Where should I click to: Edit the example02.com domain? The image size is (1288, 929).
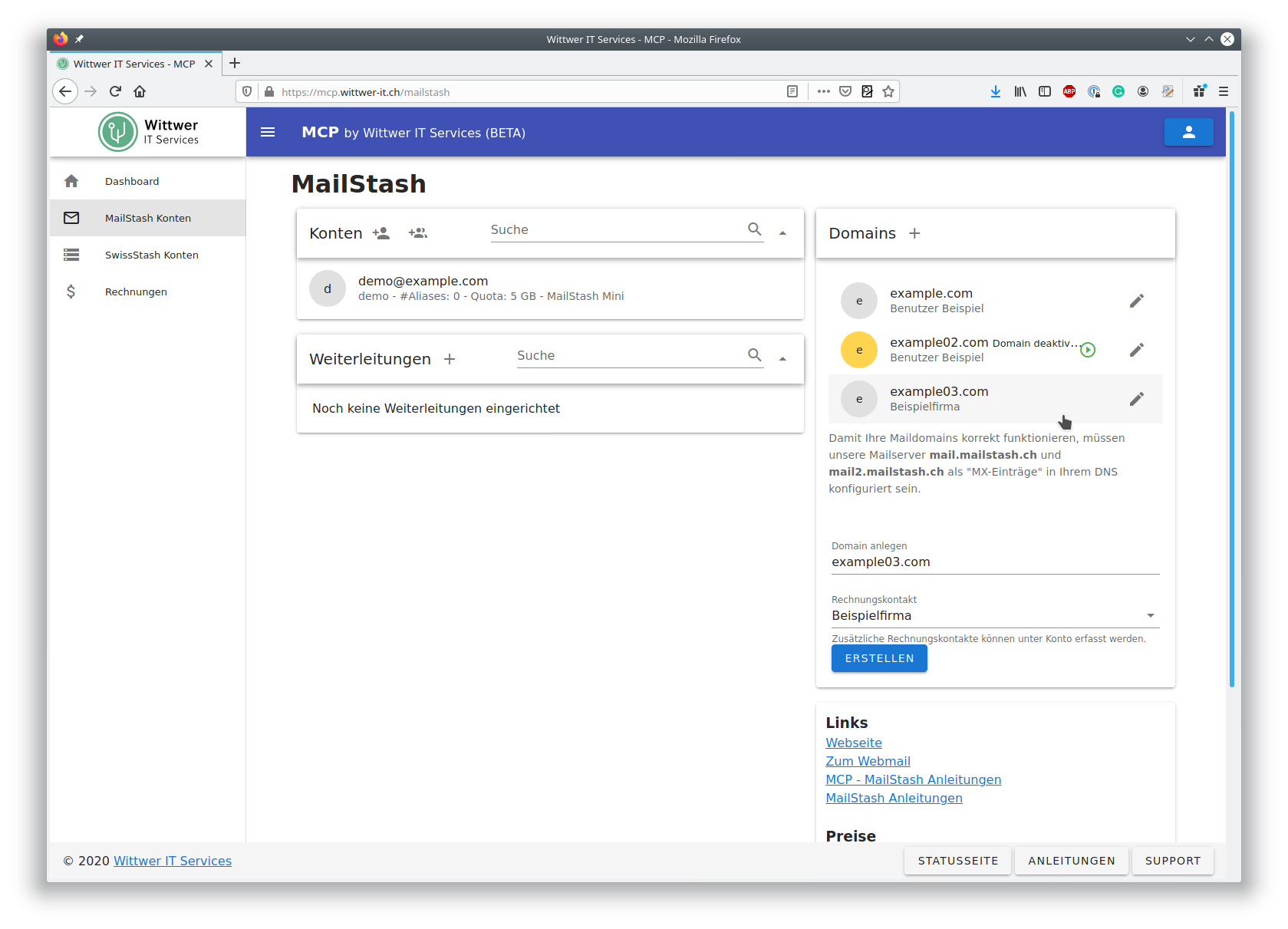pyautogui.click(x=1137, y=350)
